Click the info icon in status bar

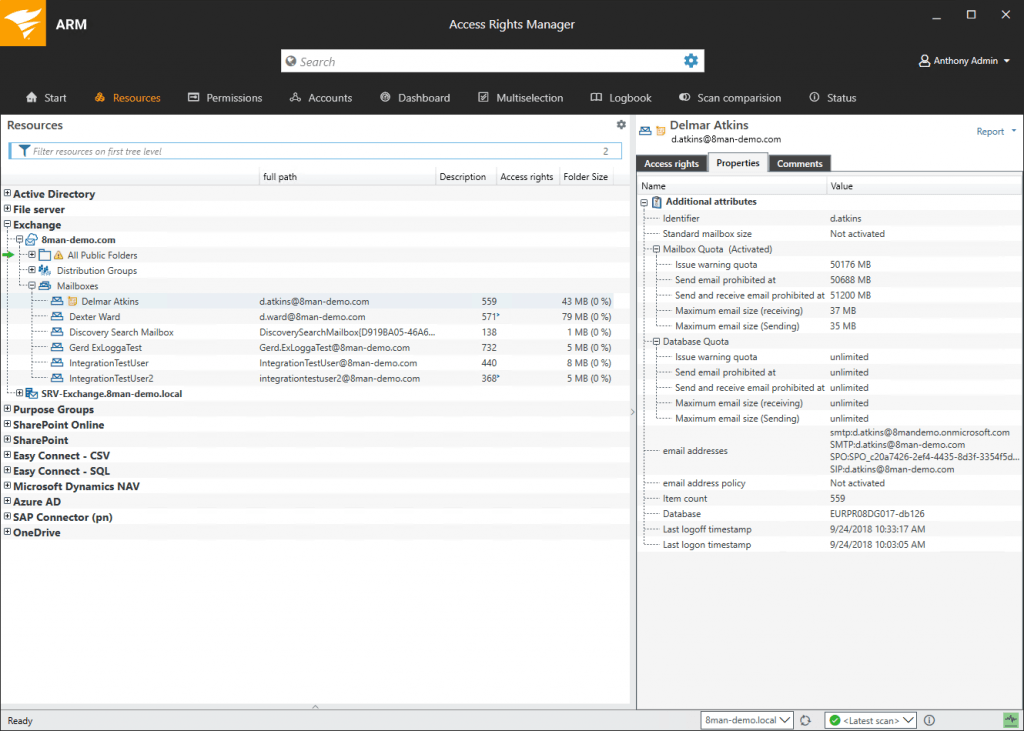coord(929,721)
